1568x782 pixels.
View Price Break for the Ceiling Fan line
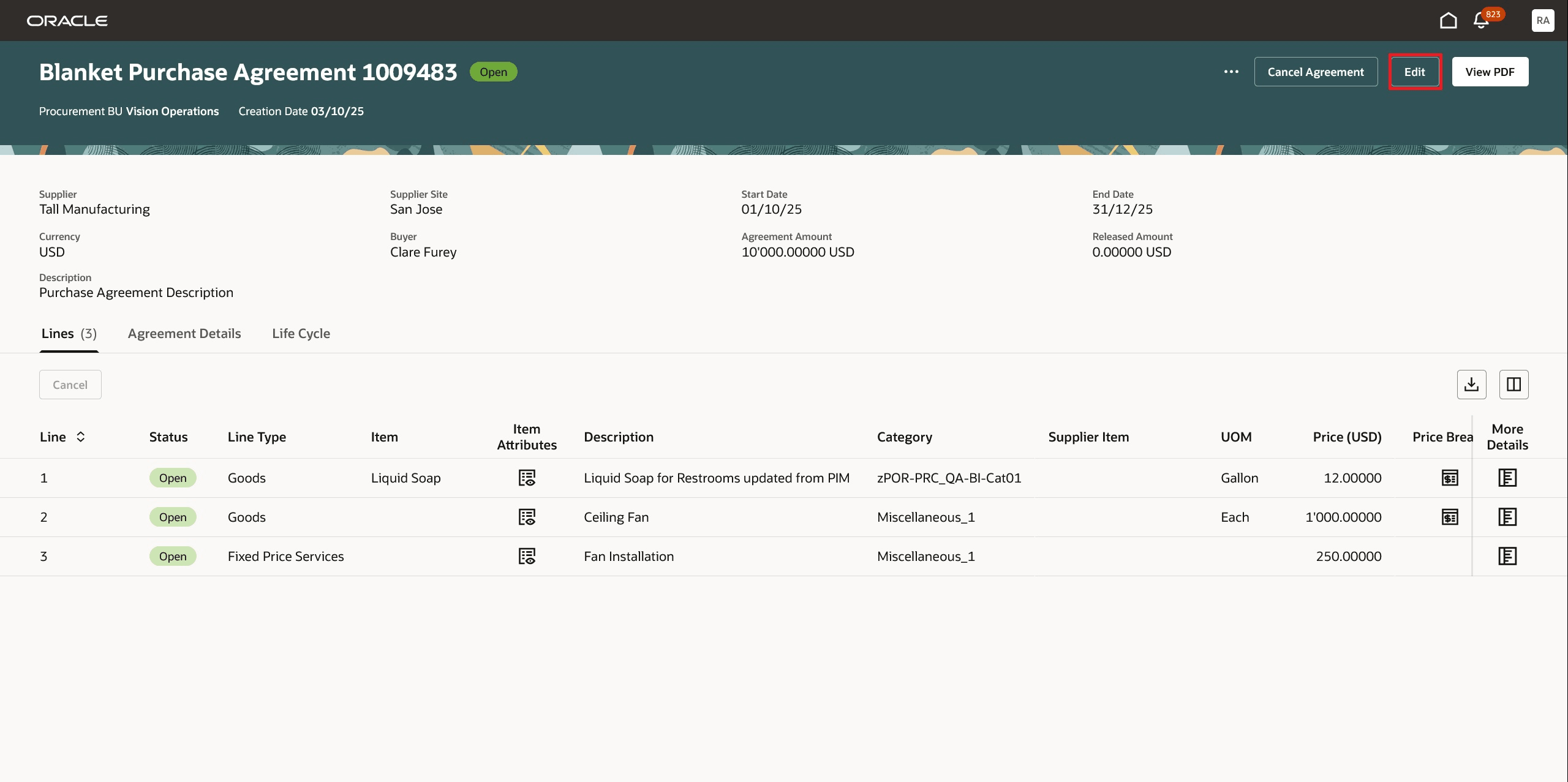point(1450,517)
